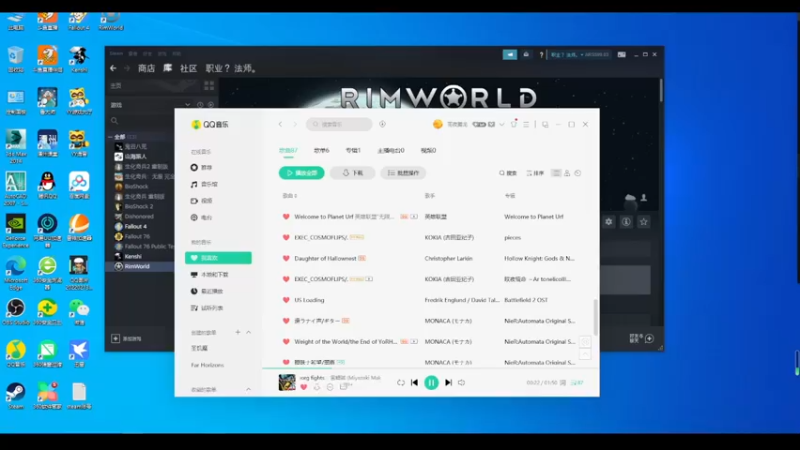This screenshot has width=800, height=450.
Task: Open the QQ Music main menu hamburger icon
Action: coord(526,124)
